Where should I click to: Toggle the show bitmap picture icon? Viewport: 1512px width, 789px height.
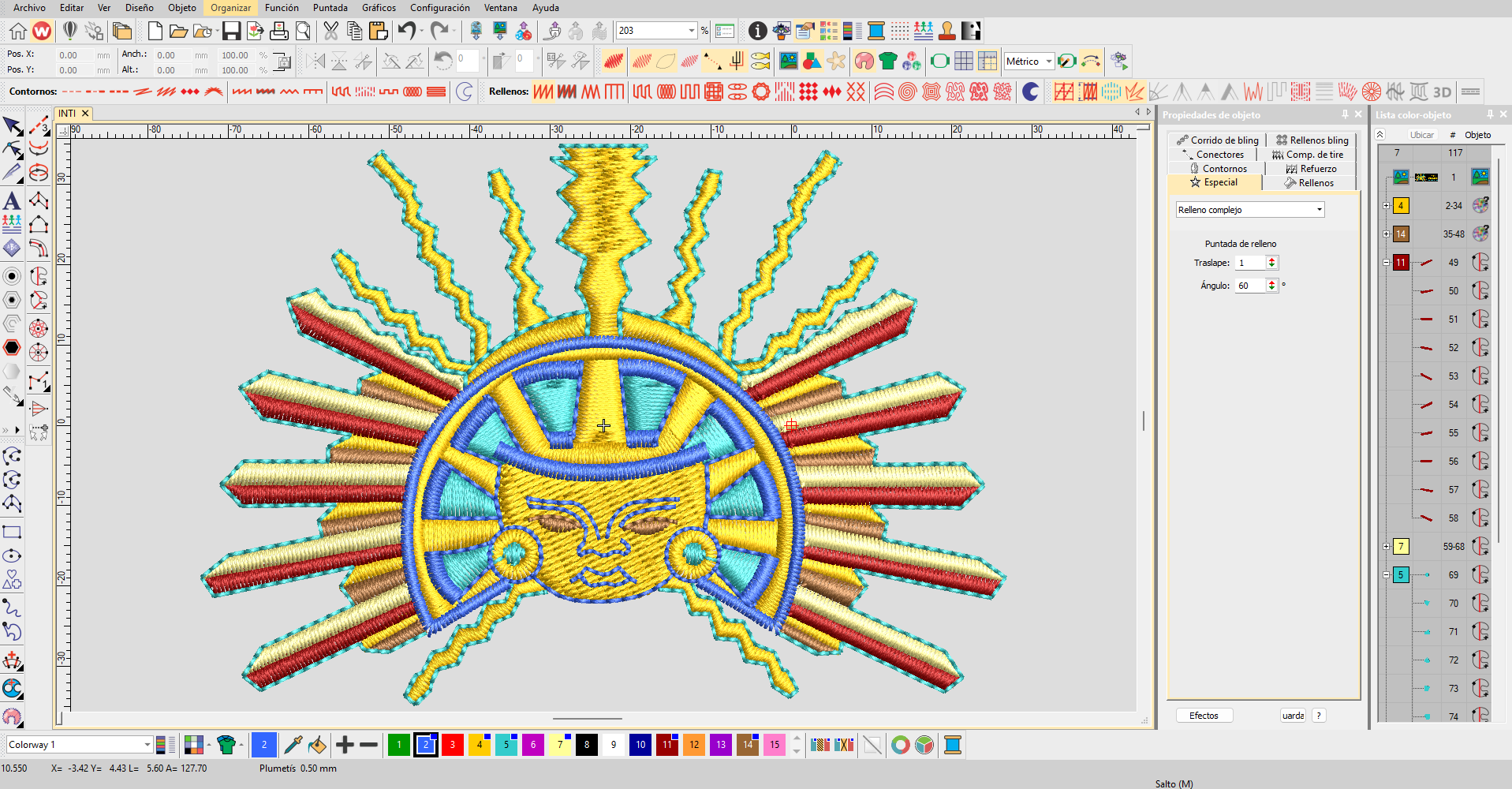[788, 62]
